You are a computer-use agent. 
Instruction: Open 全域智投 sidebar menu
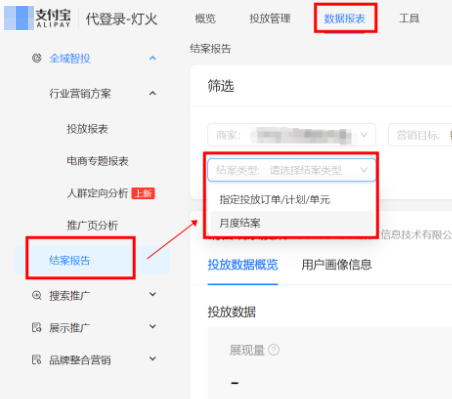(70, 58)
